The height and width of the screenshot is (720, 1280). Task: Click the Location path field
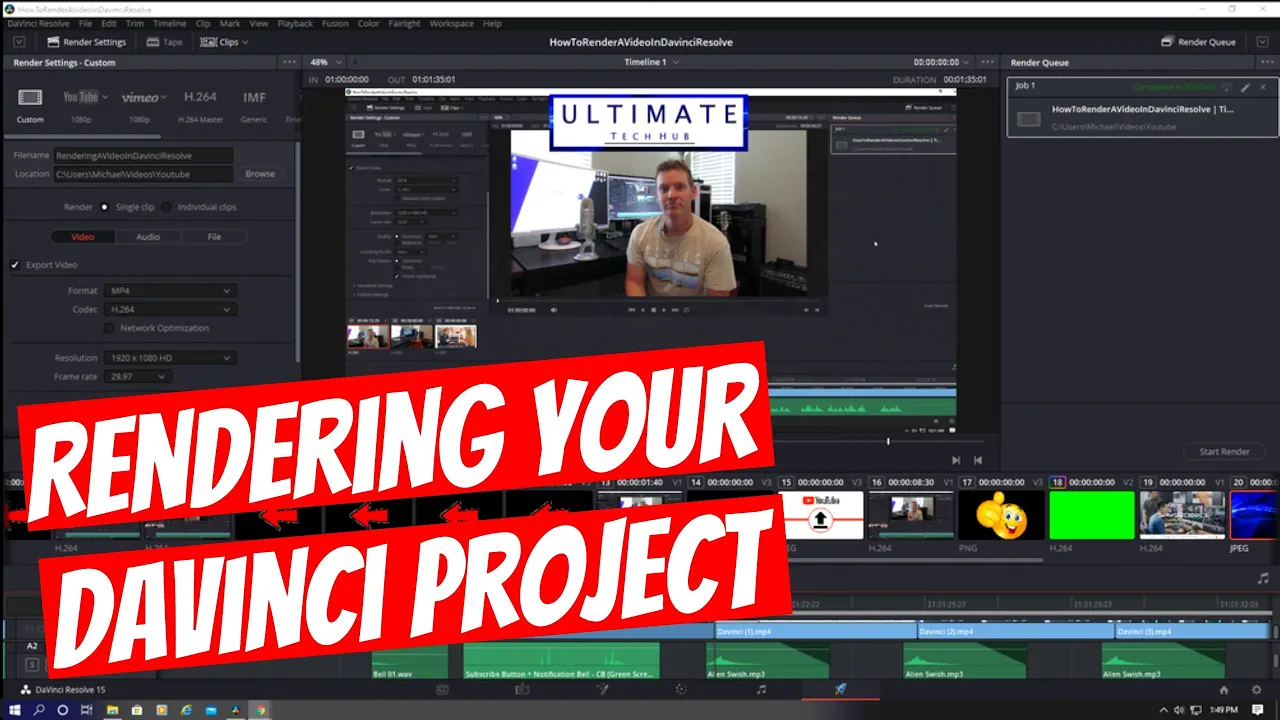[x=143, y=174]
